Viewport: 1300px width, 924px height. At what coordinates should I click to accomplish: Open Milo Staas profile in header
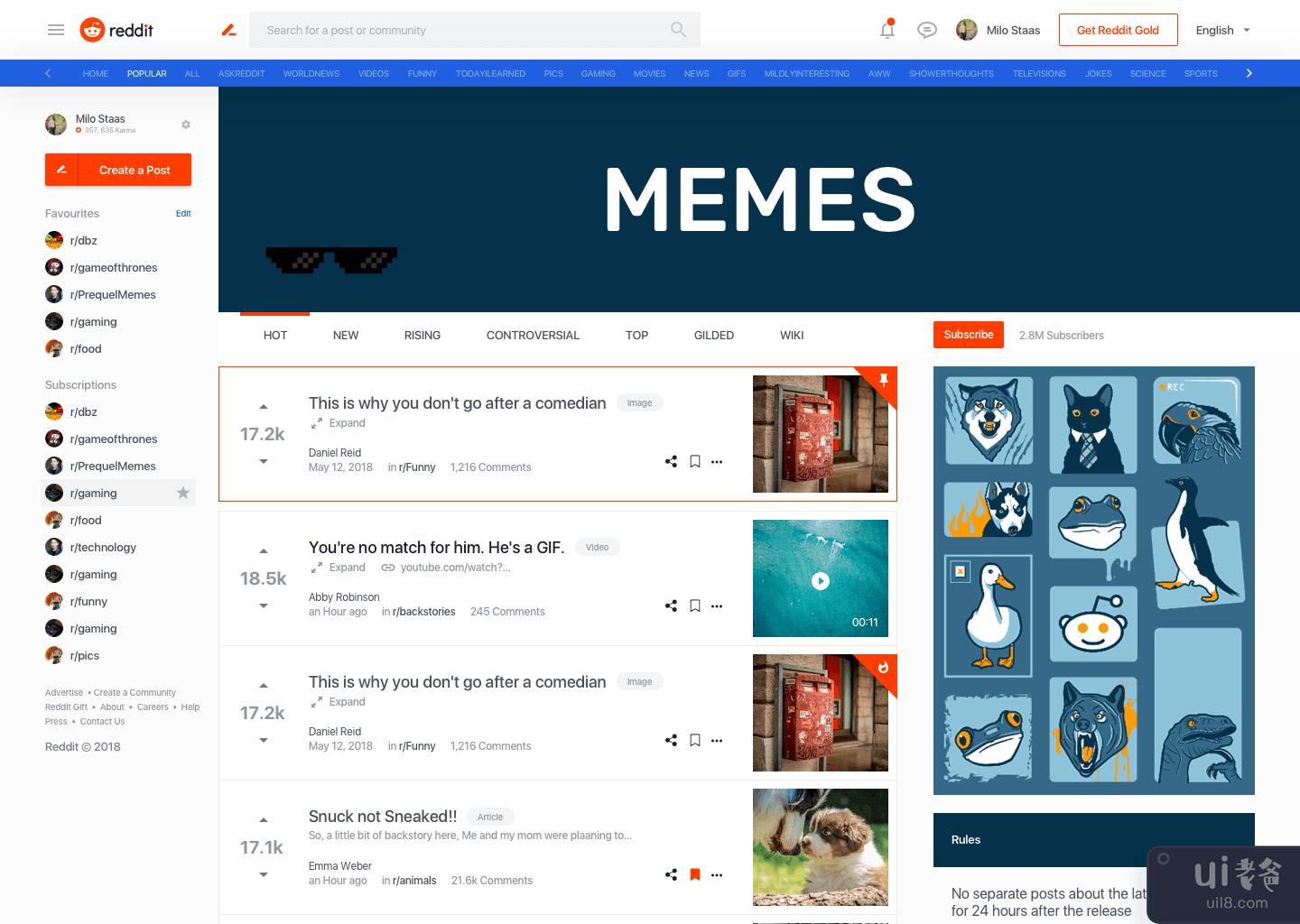click(998, 30)
